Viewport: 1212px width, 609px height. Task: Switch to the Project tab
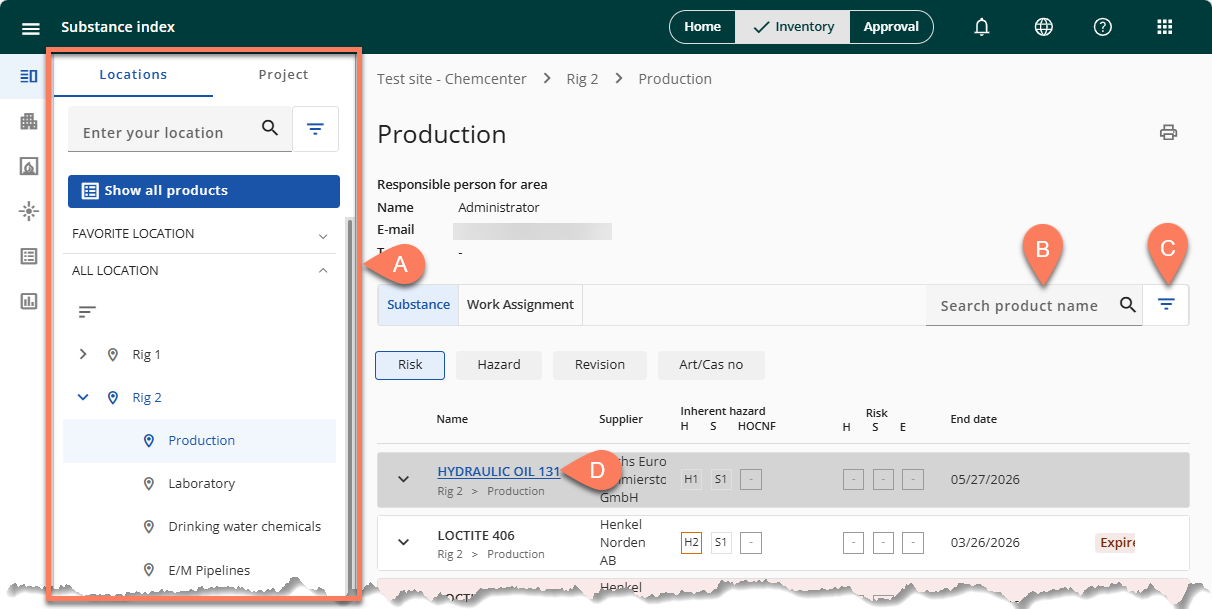click(283, 75)
